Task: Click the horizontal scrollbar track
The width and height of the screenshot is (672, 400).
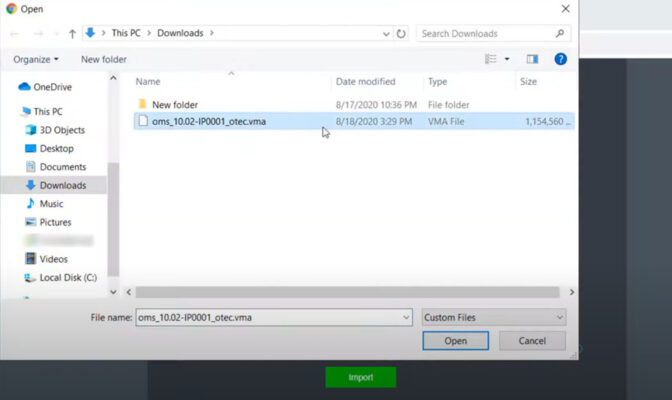Action: [x=348, y=292]
